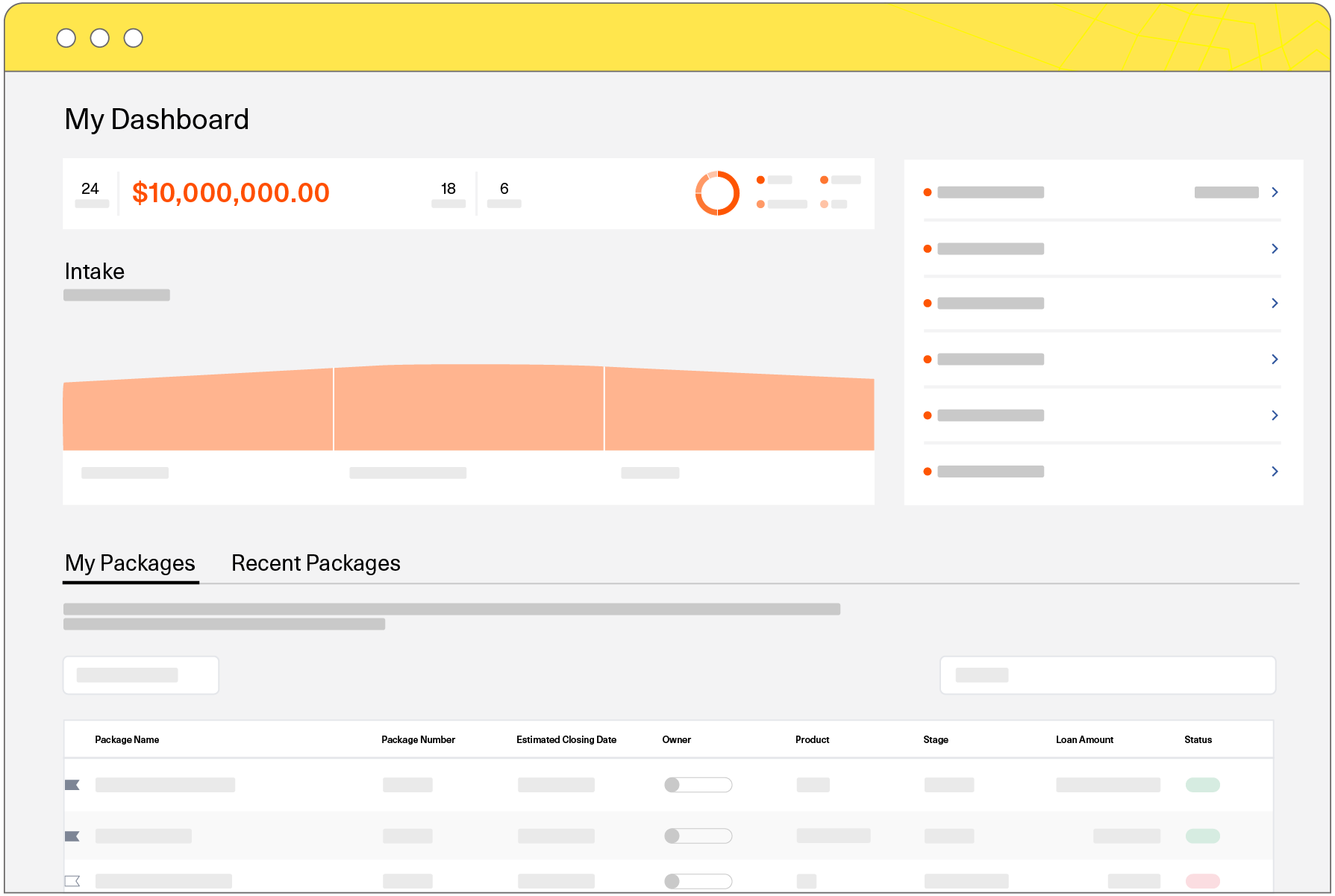Toggle the Owner switch in second package row
1335x896 pixels.
coord(698,836)
